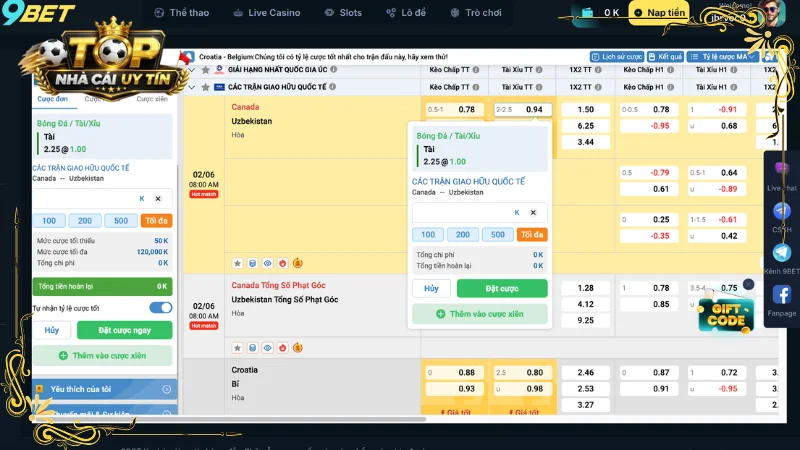Click fire icon in Tổng Số Phạt Góc row

pyautogui.click(x=283, y=348)
